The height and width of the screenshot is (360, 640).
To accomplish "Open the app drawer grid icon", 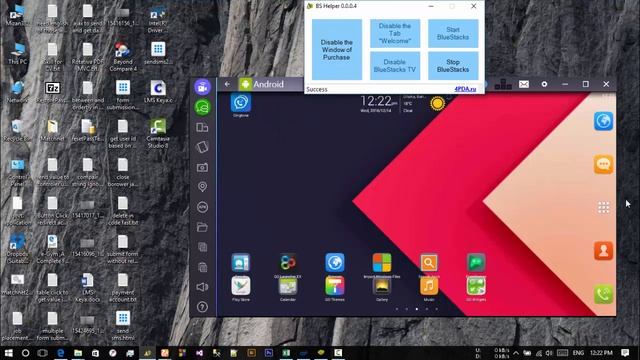I will point(604,207).
